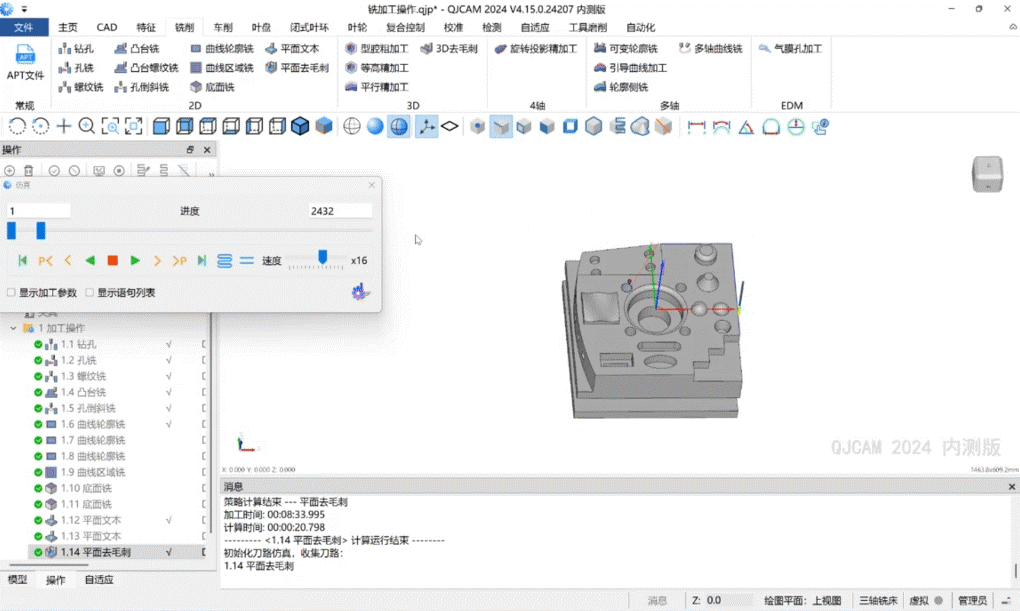Click the zoom magnifier icon in view toolbar

coord(87,126)
